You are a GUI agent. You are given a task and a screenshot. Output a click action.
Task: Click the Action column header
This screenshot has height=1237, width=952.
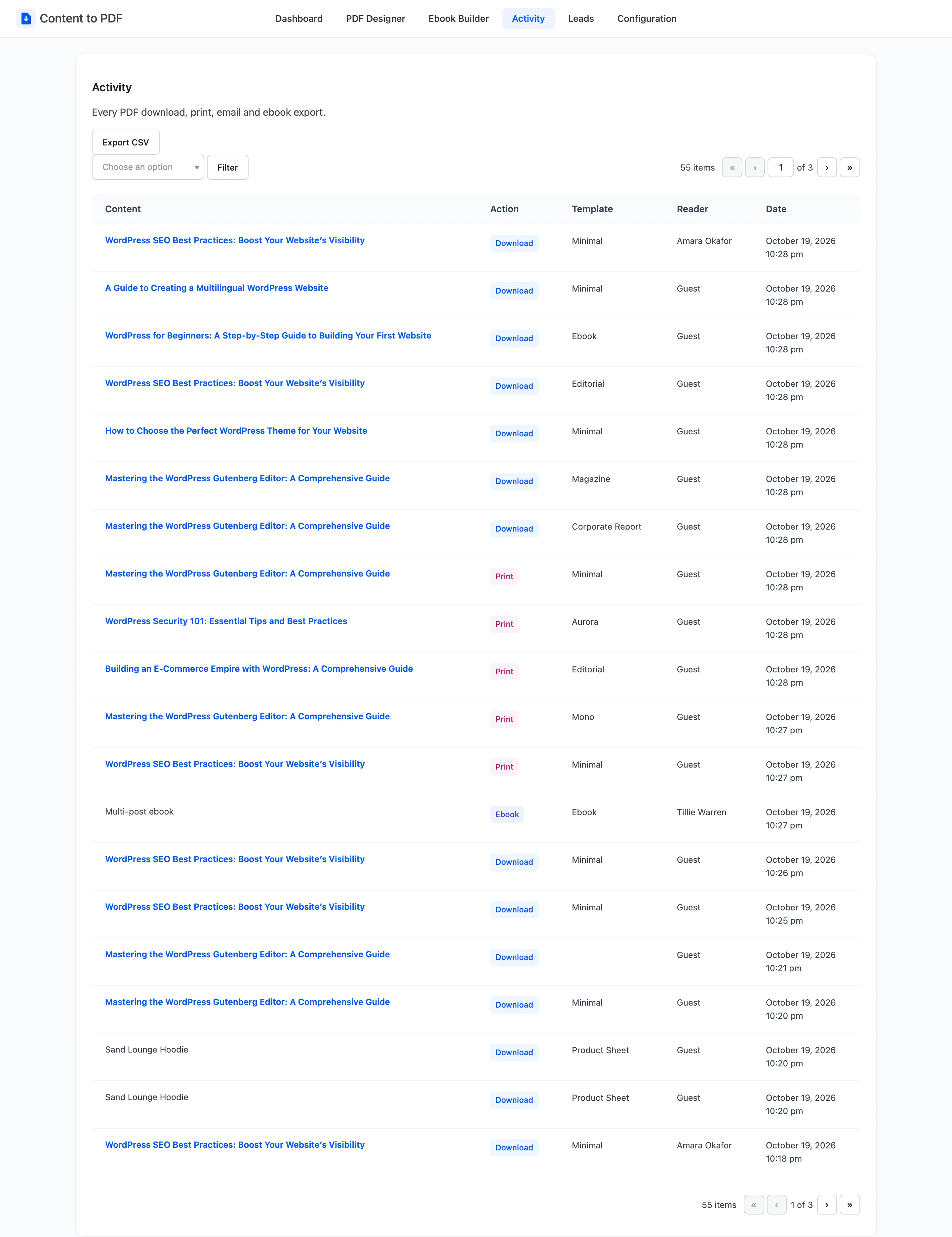tap(504, 209)
